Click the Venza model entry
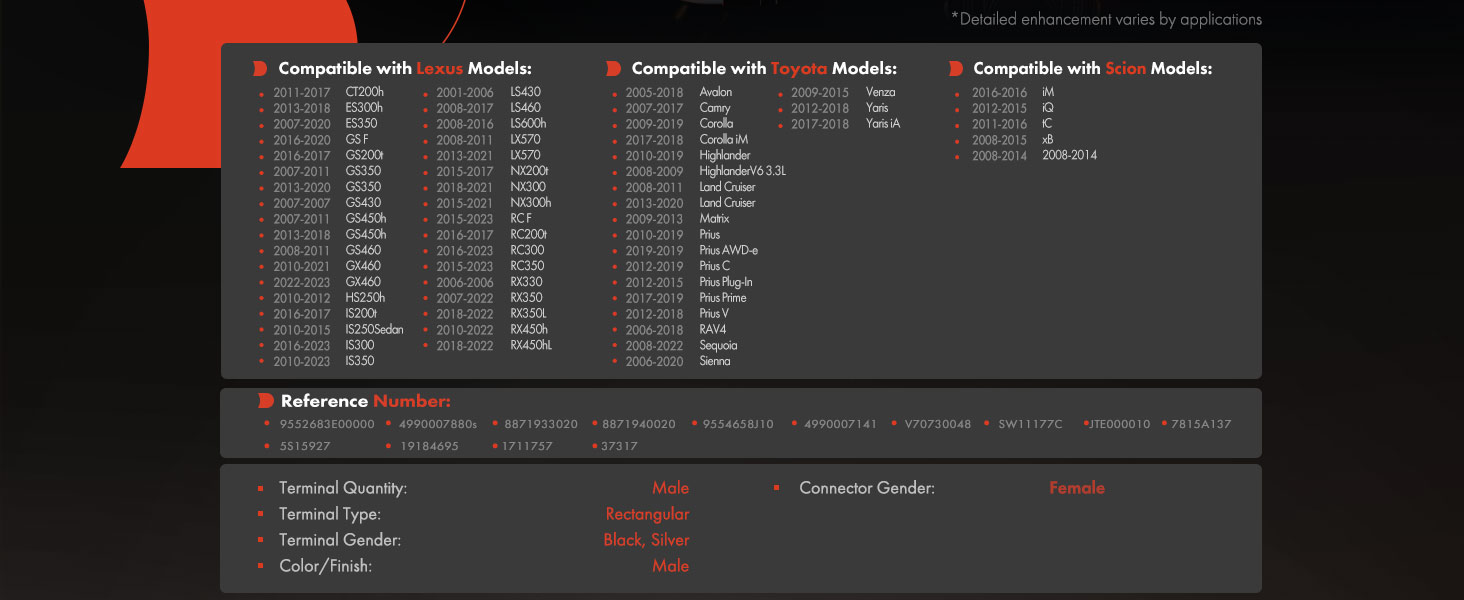The image size is (1464, 600). pos(881,92)
